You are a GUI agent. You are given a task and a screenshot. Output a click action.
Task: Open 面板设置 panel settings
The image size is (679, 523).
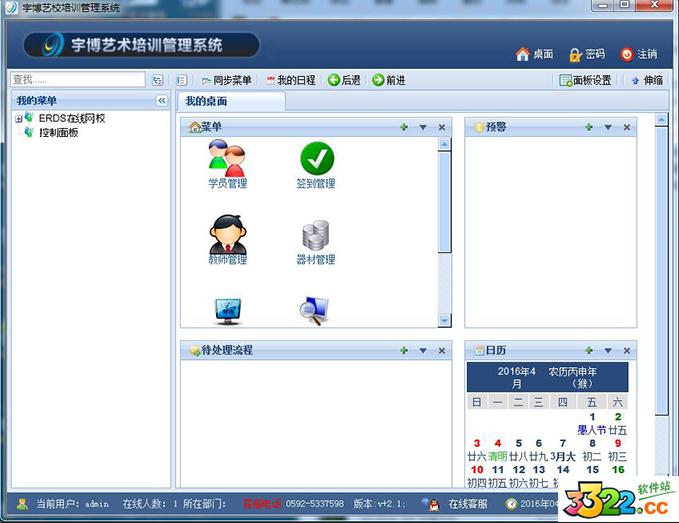point(585,80)
